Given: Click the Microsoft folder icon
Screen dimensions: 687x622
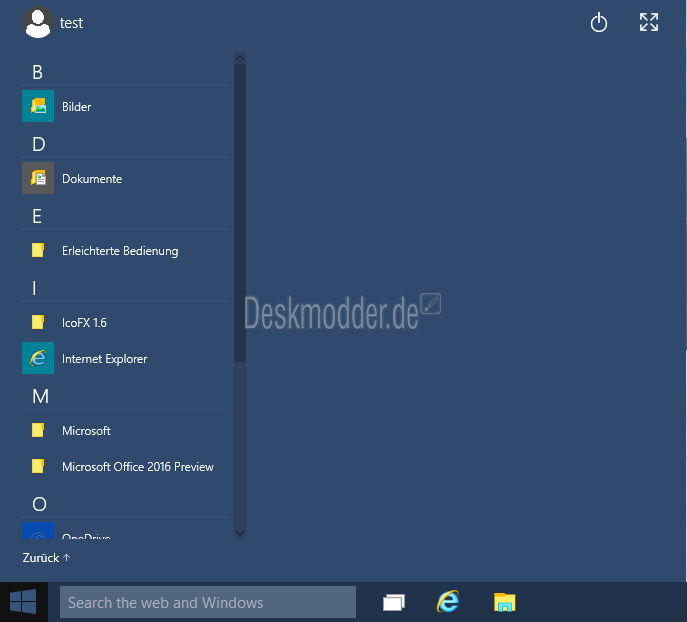Looking at the screenshot, I should (x=38, y=430).
